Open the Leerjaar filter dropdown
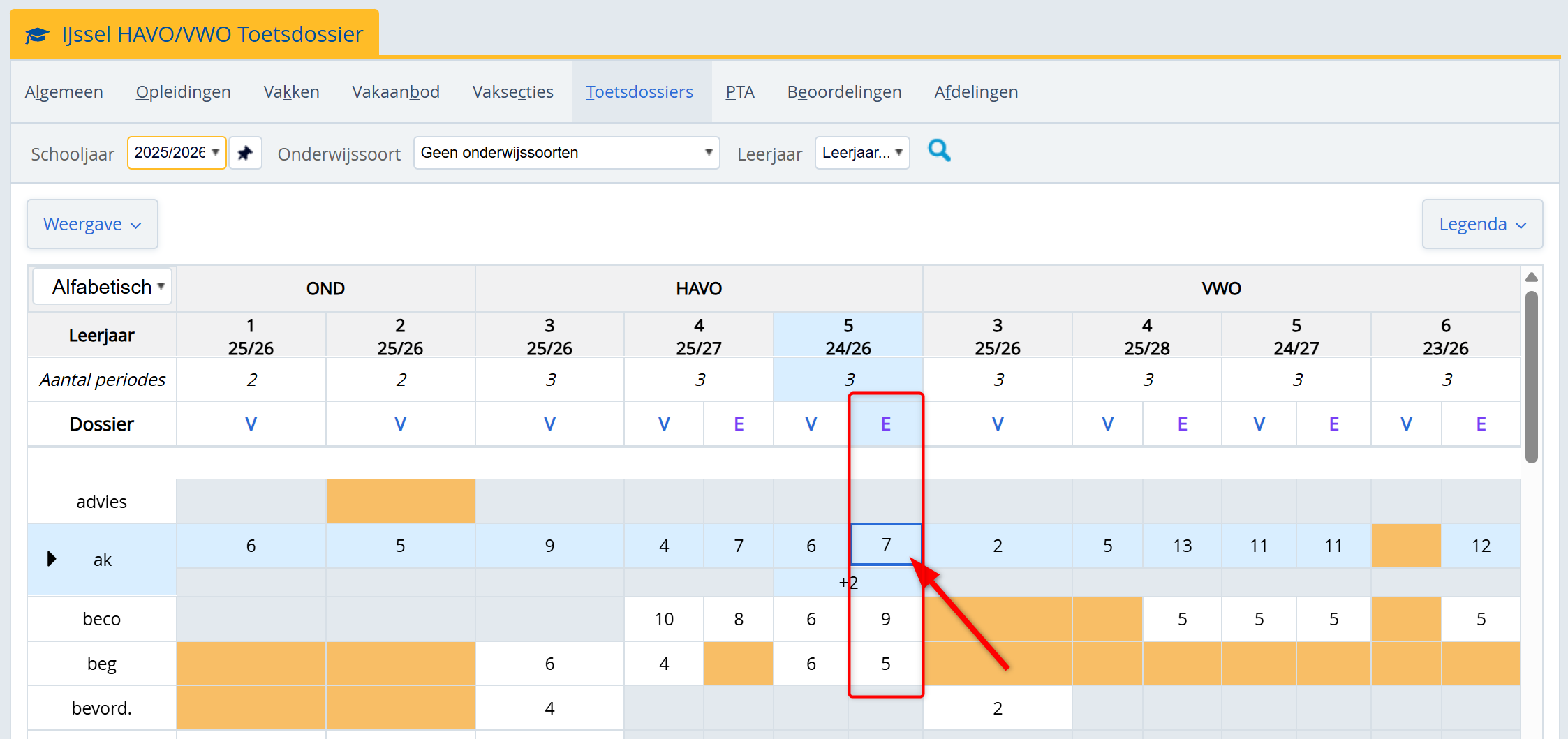Viewport: 1568px width, 739px height. [x=861, y=153]
